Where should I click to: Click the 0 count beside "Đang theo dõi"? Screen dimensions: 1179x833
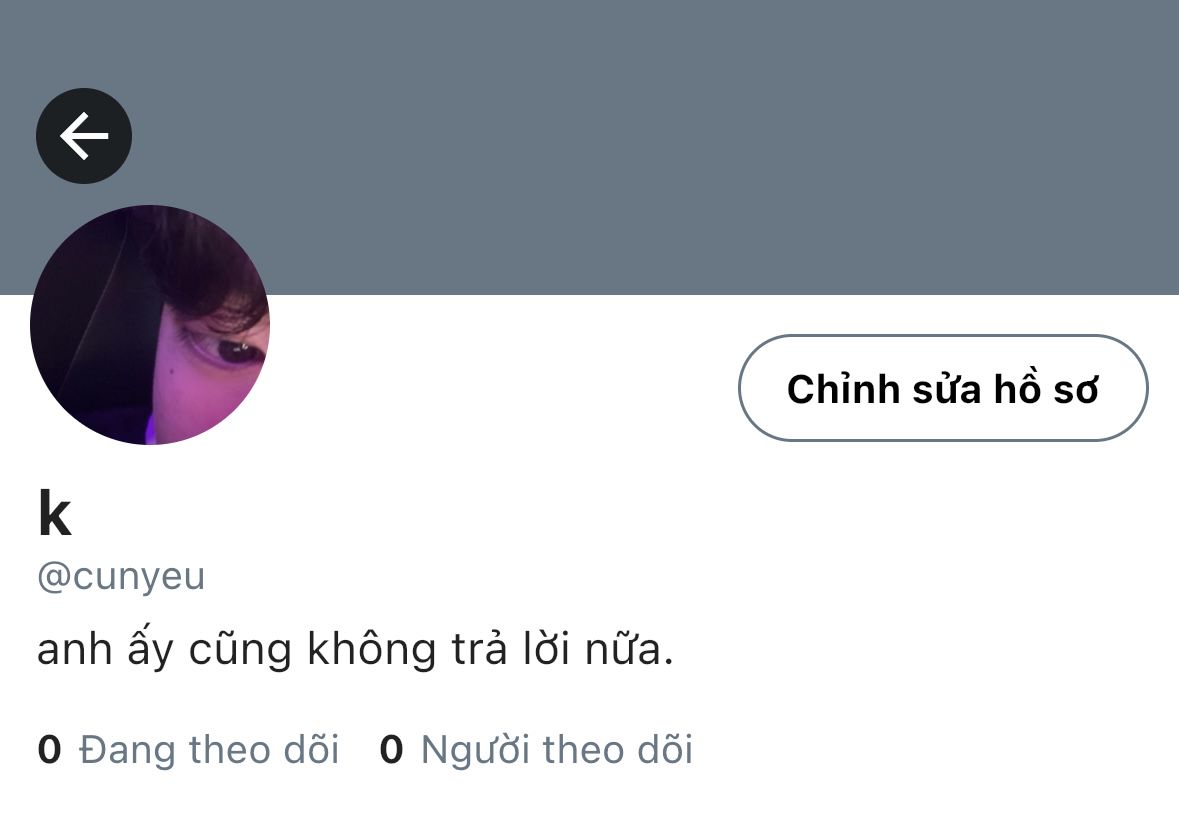(49, 750)
